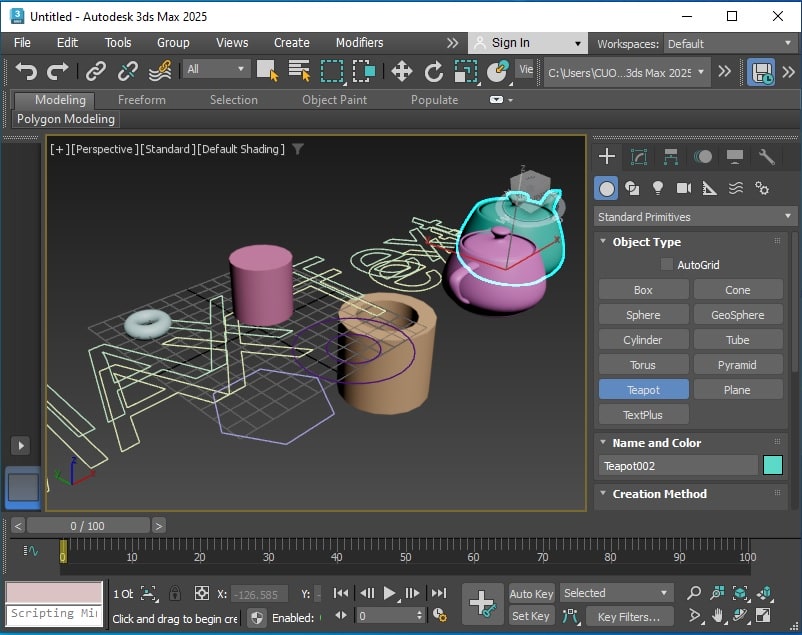Activate the Select Object tool
Image resolution: width=802 pixels, height=635 pixels.
pos(268,71)
